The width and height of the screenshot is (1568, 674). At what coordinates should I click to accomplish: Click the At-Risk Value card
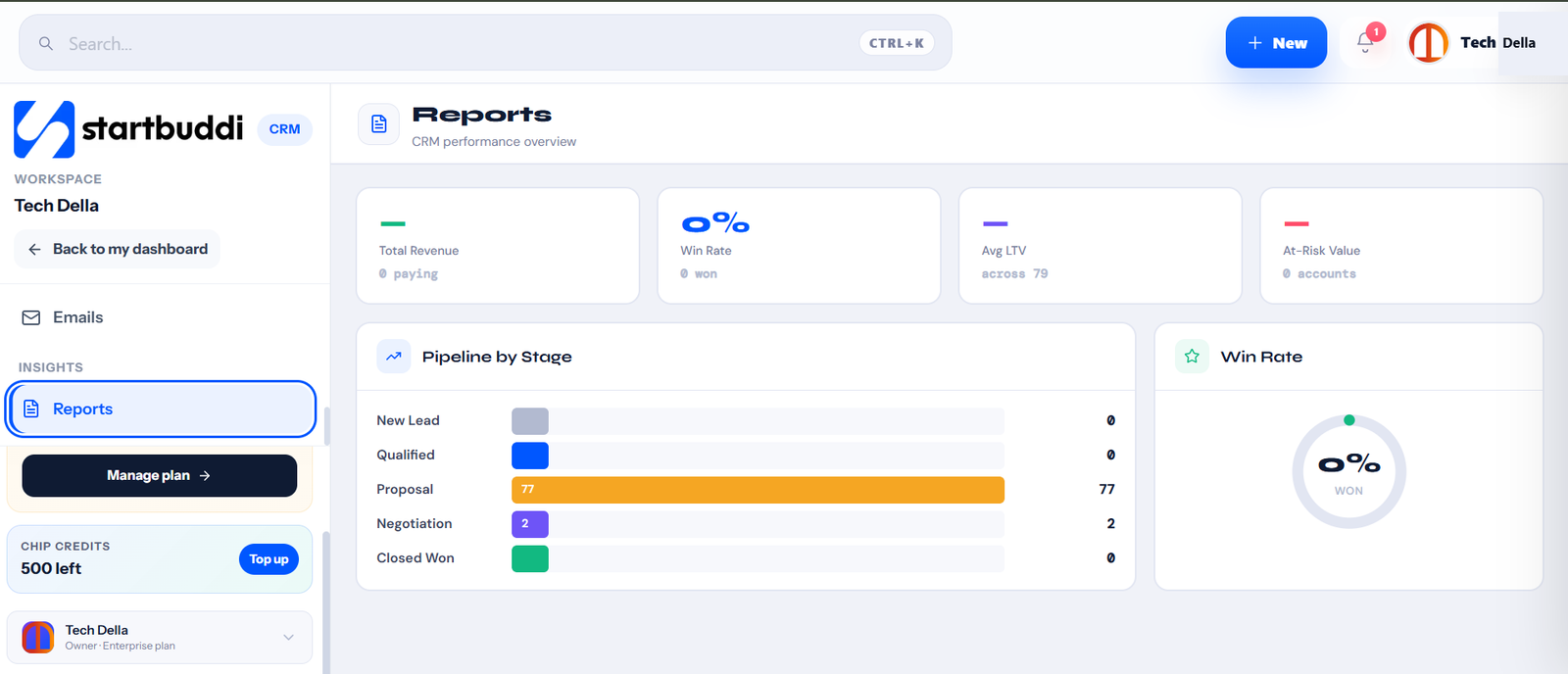(x=1401, y=246)
